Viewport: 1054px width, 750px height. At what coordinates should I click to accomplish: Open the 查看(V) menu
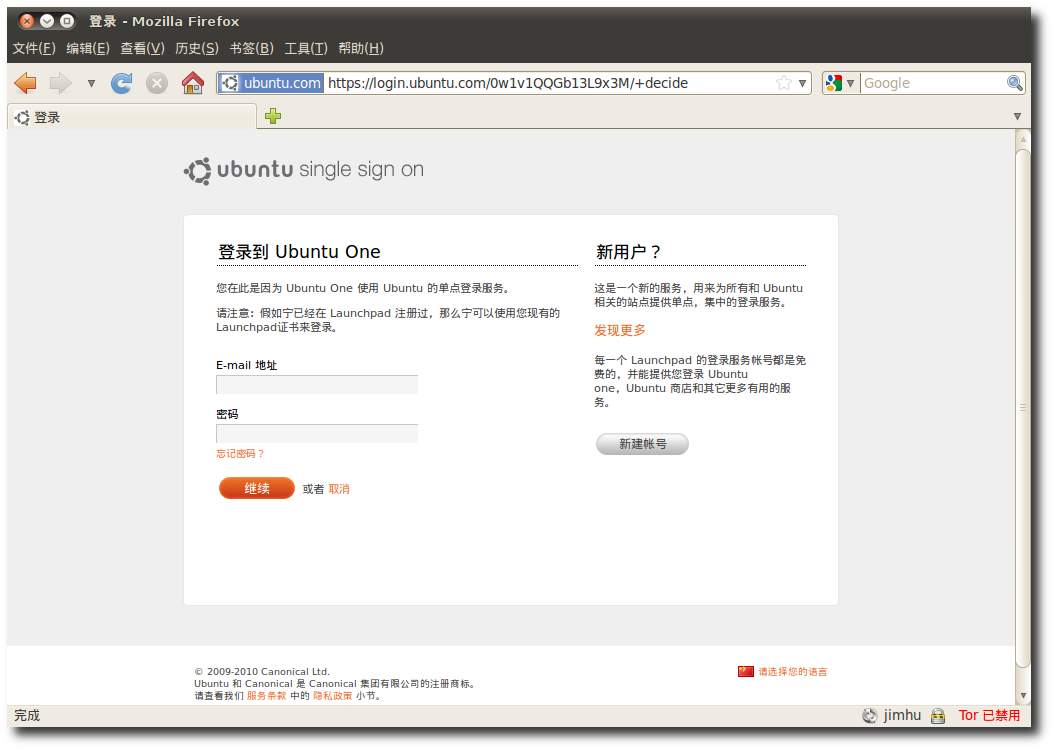pyautogui.click(x=143, y=48)
